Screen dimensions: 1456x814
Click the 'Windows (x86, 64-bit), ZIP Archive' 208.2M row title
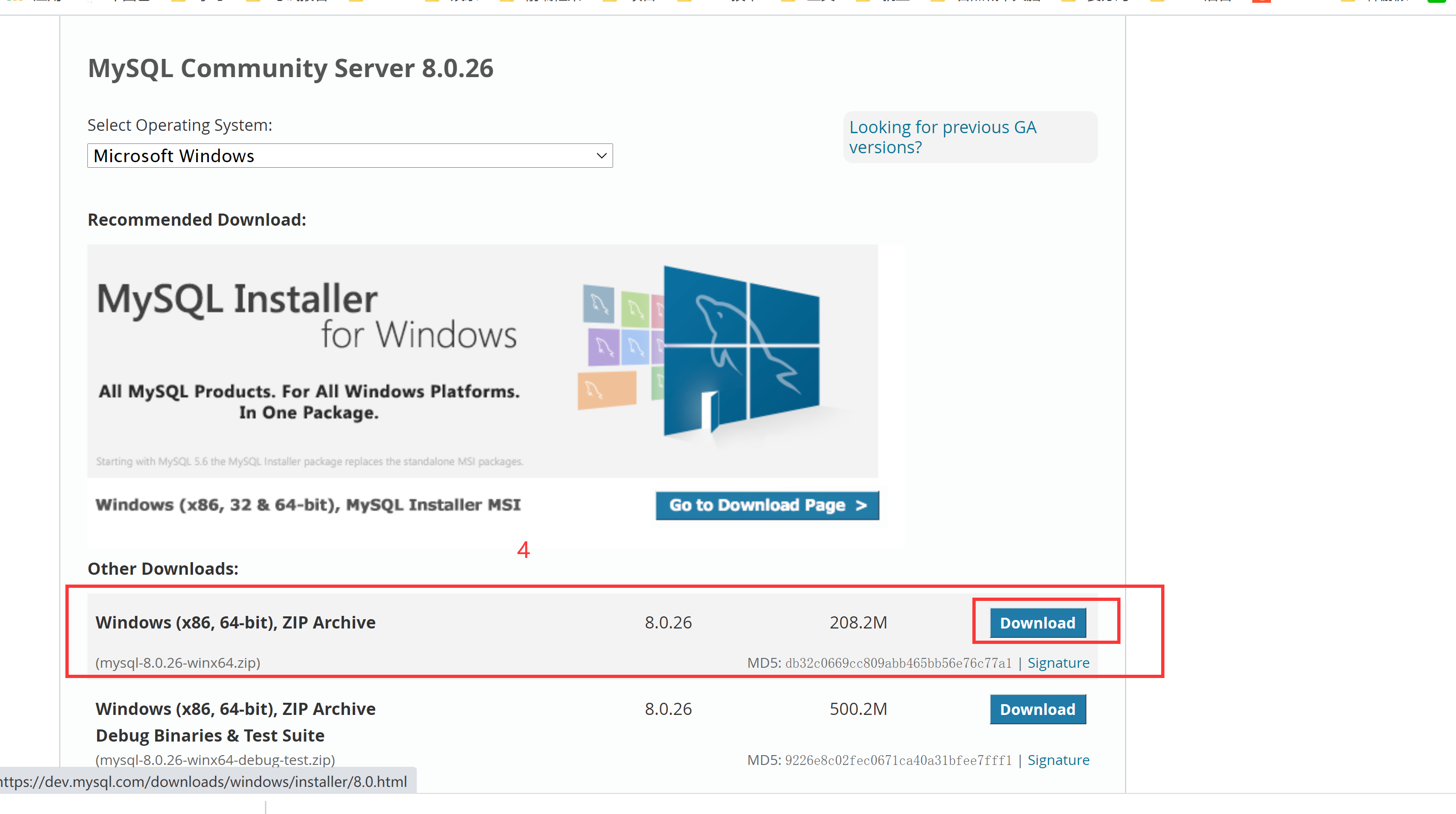235,622
